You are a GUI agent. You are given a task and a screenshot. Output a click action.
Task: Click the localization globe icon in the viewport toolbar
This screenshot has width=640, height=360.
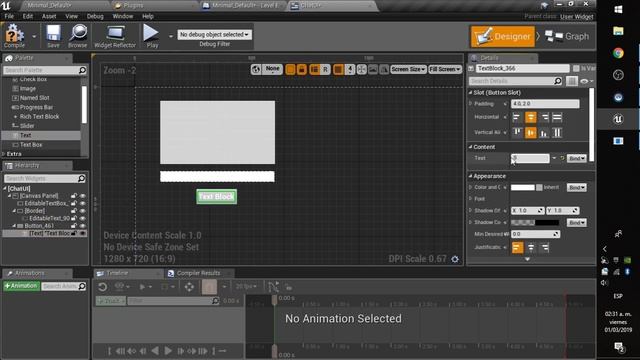coord(256,69)
